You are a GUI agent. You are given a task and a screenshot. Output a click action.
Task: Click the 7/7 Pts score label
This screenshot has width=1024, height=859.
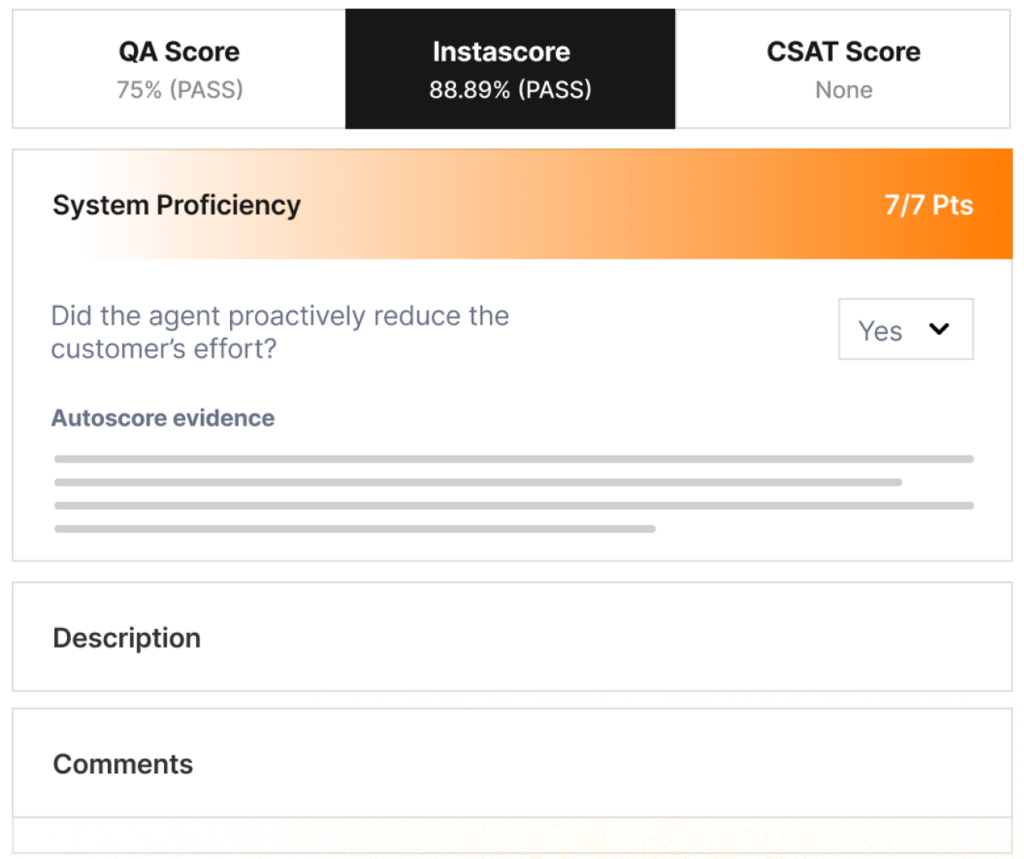(928, 205)
